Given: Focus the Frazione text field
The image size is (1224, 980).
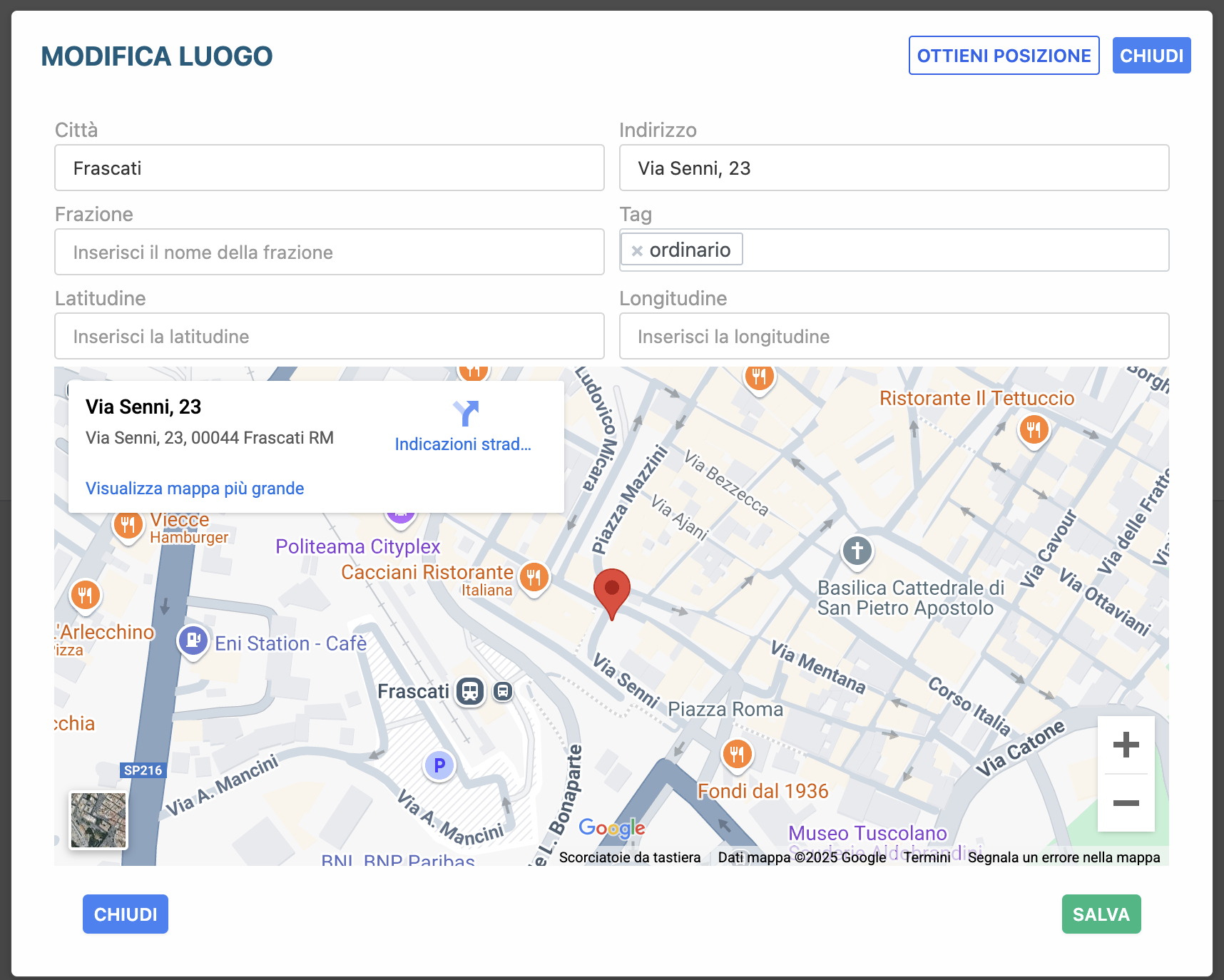Looking at the screenshot, I should click(x=329, y=252).
